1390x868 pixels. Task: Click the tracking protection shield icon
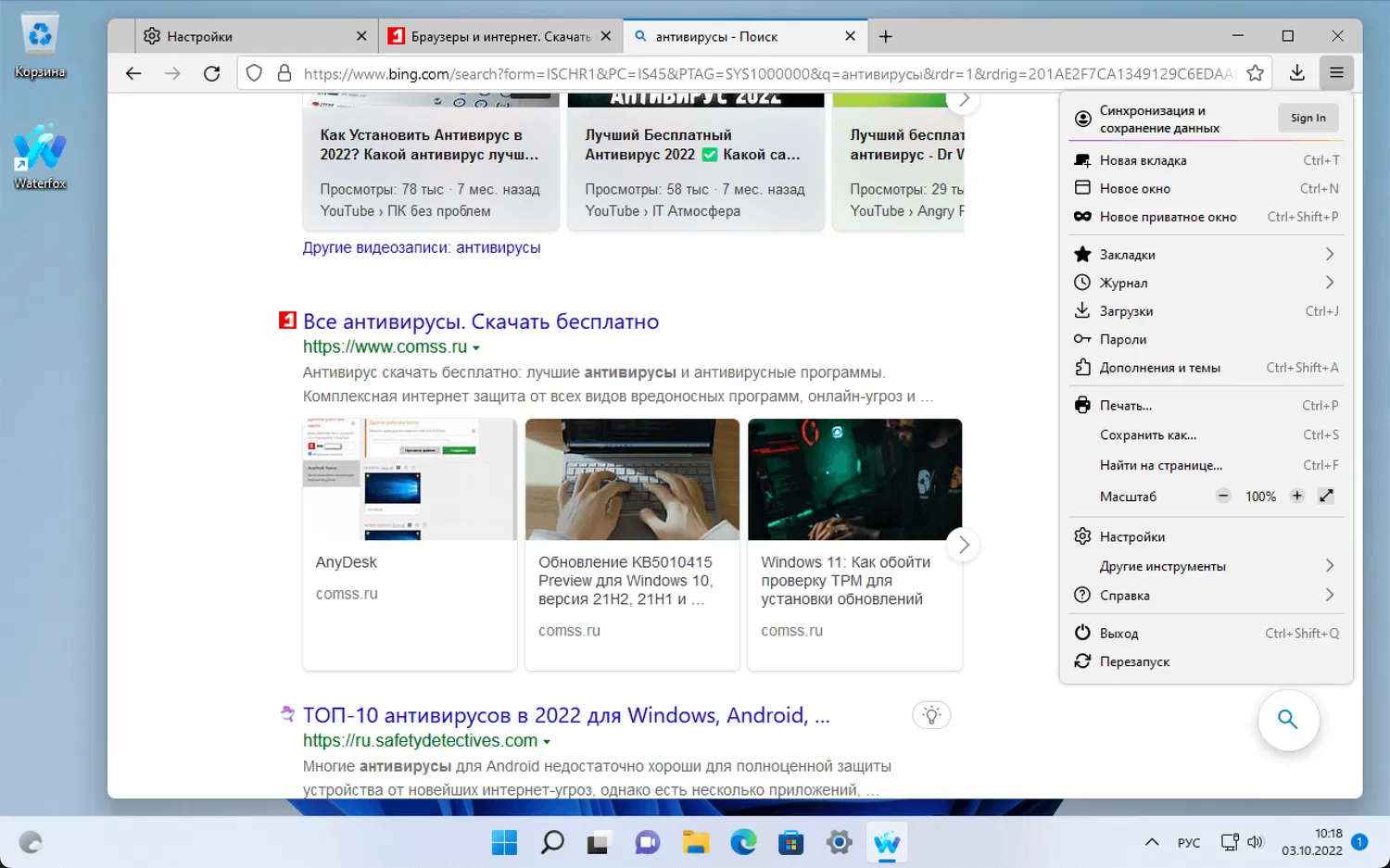tap(255, 73)
